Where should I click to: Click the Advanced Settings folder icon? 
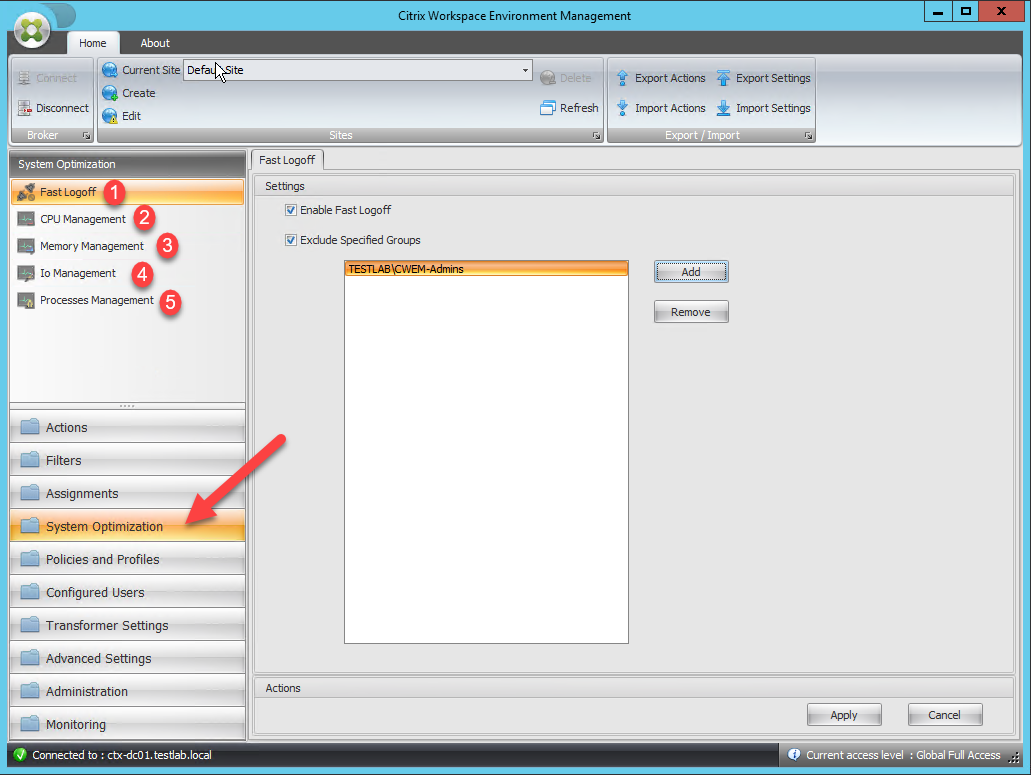pyautogui.click(x=30, y=657)
